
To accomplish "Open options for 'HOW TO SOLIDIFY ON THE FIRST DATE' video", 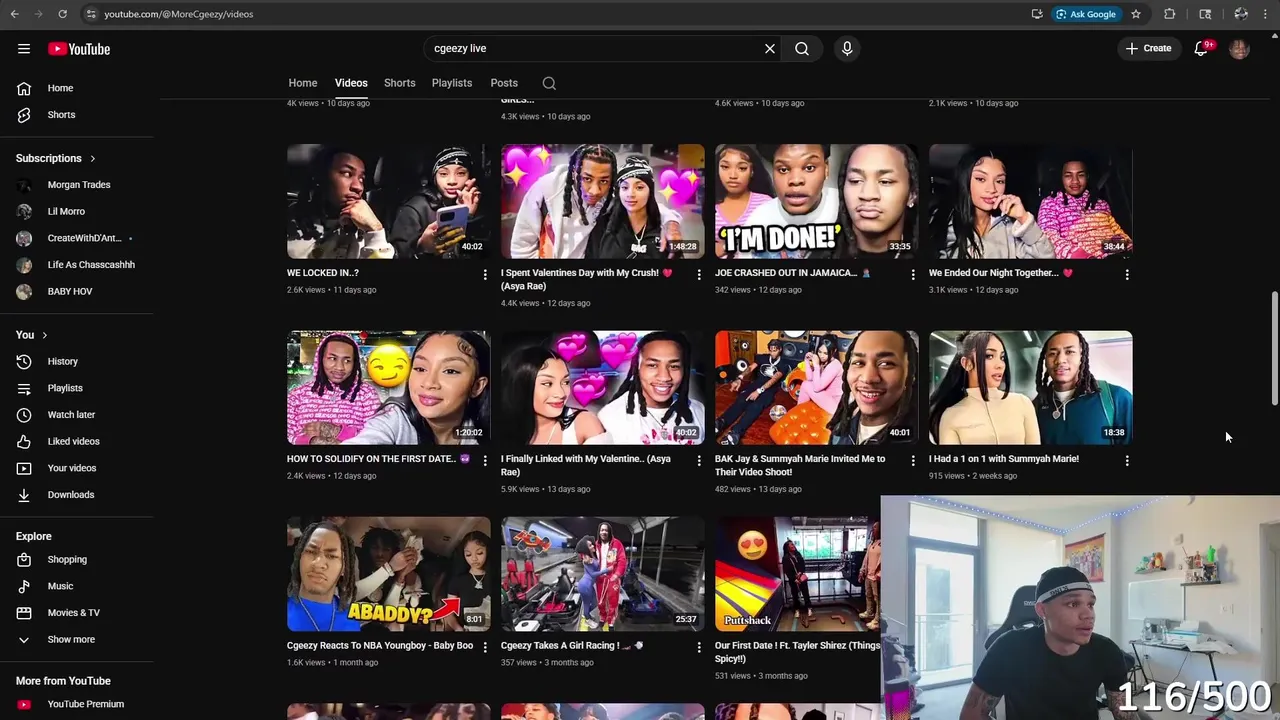I will (485, 461).
